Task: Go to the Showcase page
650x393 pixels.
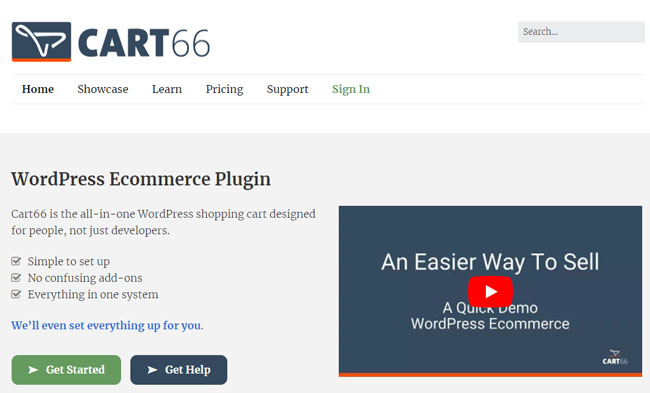Action: [x=103, y=89]
